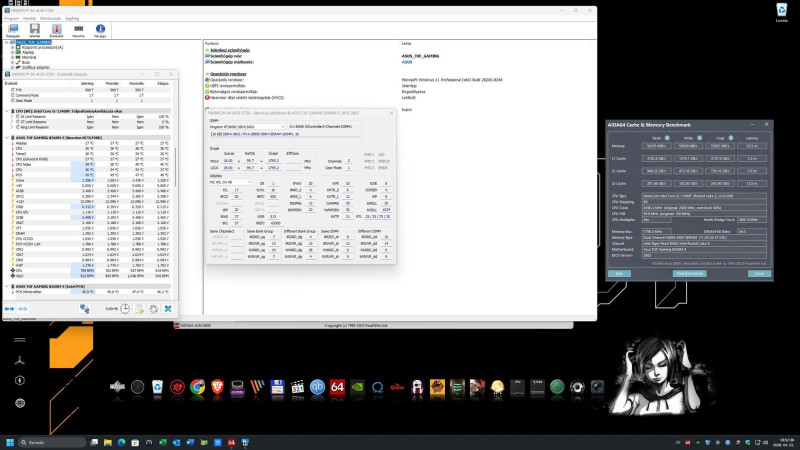This screenshot has height=450, width=800.
Task: Launch Google Chrome from the dock
Action: pyautogui.click(x=197, y=387)
